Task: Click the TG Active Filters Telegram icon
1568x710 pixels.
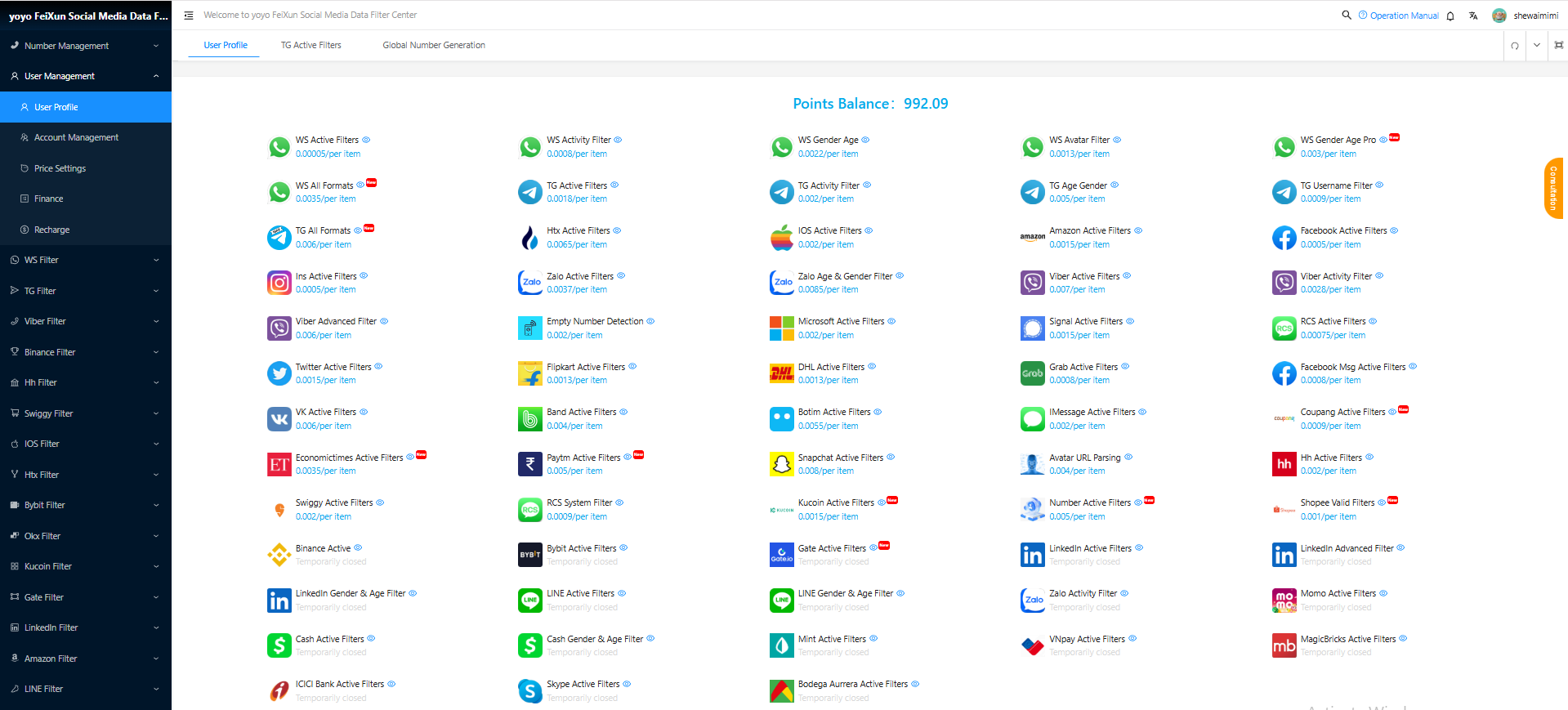Action: tap(530, 192)
